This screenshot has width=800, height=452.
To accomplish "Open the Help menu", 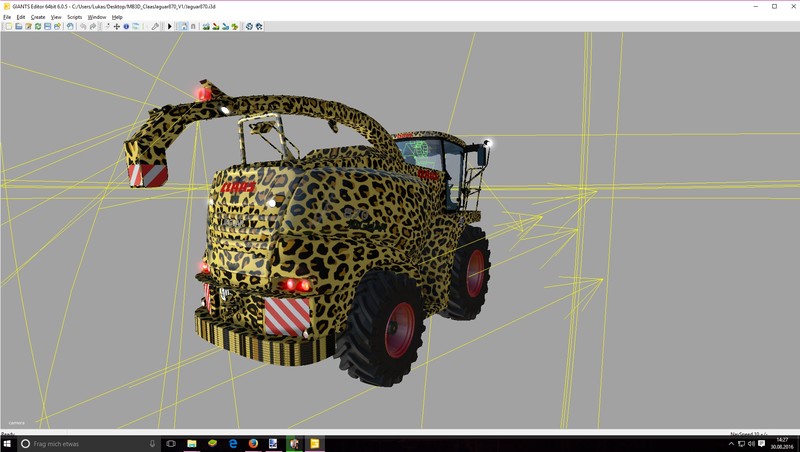I will (x=117, y=17).
